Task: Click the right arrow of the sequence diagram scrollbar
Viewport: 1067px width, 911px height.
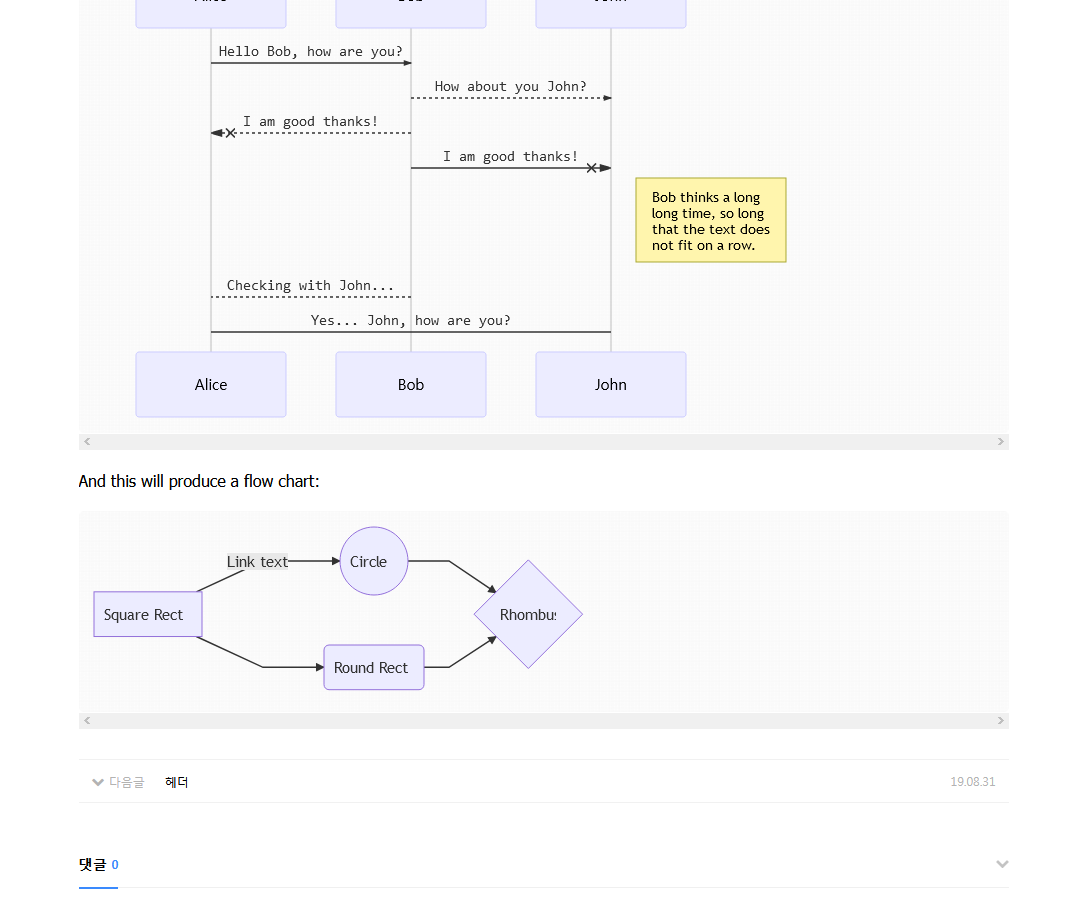Action: point(1000,441)
